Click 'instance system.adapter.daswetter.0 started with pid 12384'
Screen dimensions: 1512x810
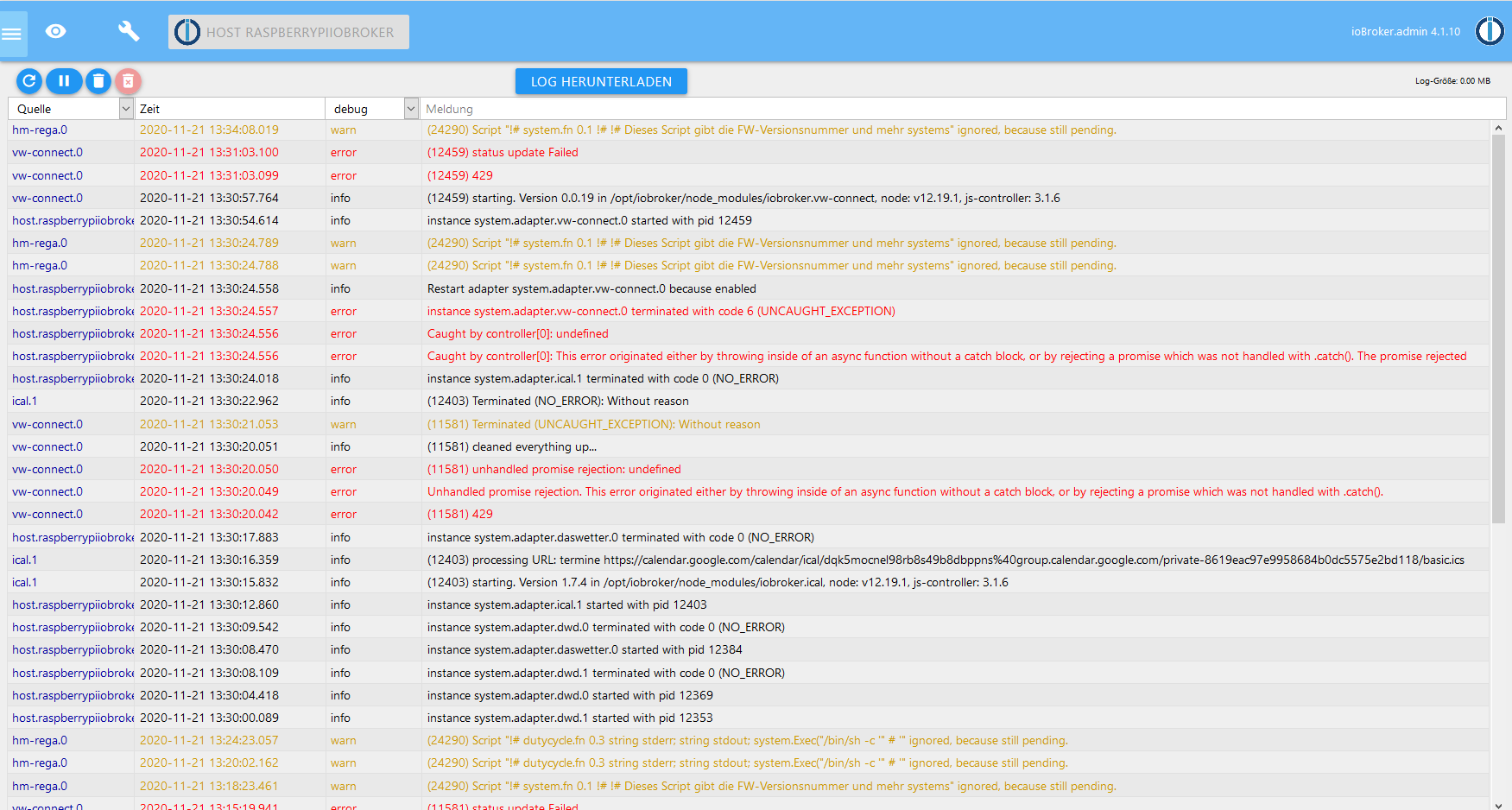(585, 649)
